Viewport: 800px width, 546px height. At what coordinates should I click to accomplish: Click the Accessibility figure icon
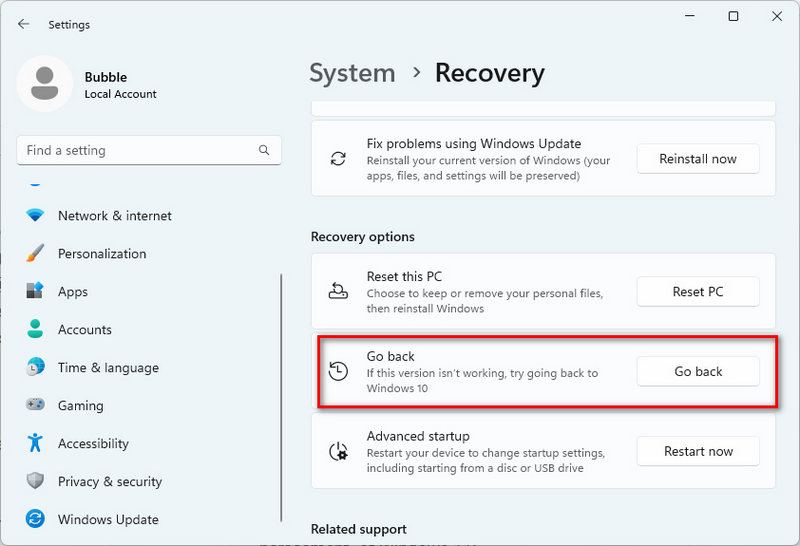(35, 442)
